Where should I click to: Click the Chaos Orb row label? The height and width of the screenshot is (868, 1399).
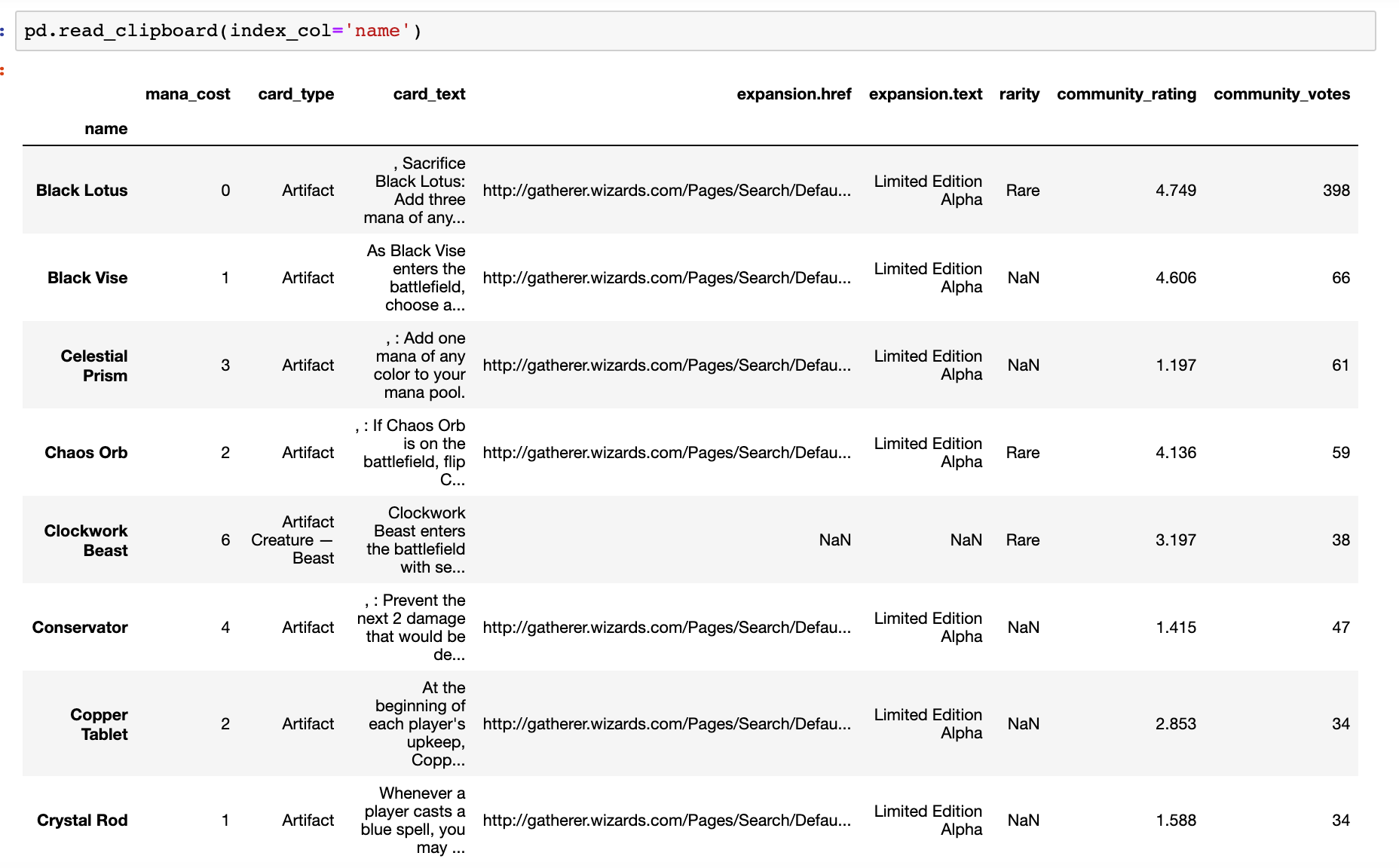(x=86, y=453)
